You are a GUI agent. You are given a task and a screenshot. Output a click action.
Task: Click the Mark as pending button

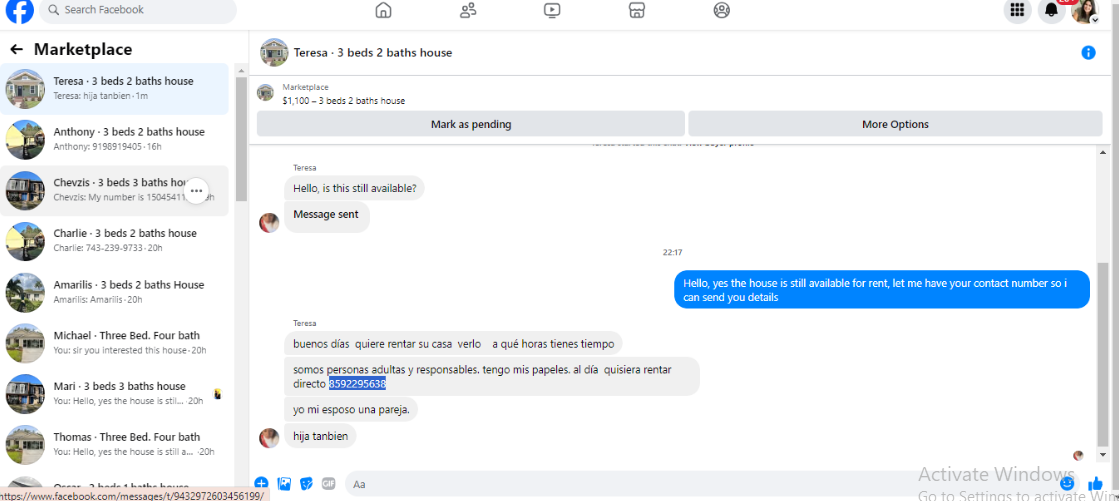coord(471,124)
